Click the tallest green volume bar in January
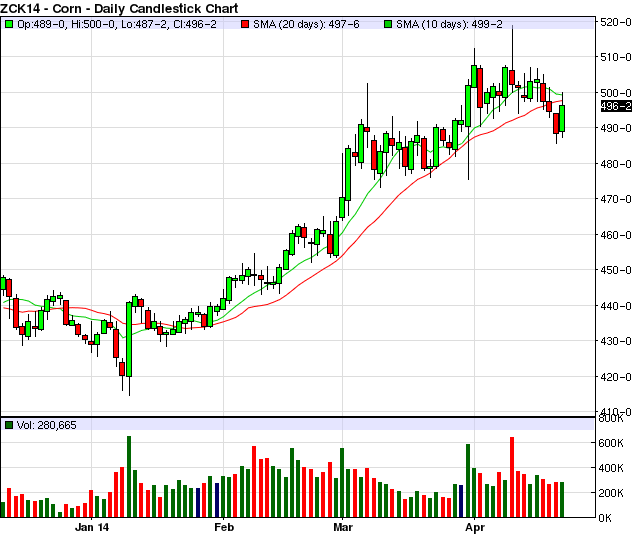640x536 pixels. [x=129, y=477]
